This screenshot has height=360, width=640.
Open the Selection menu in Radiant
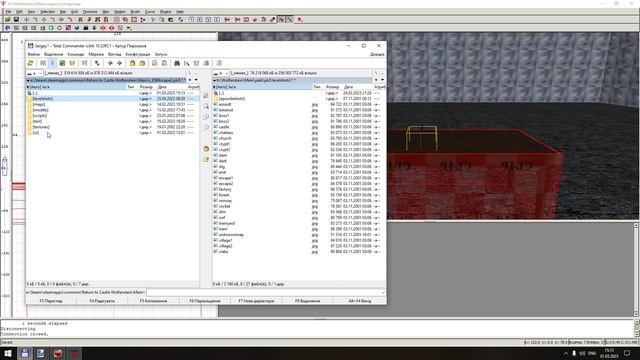[47, 11]
